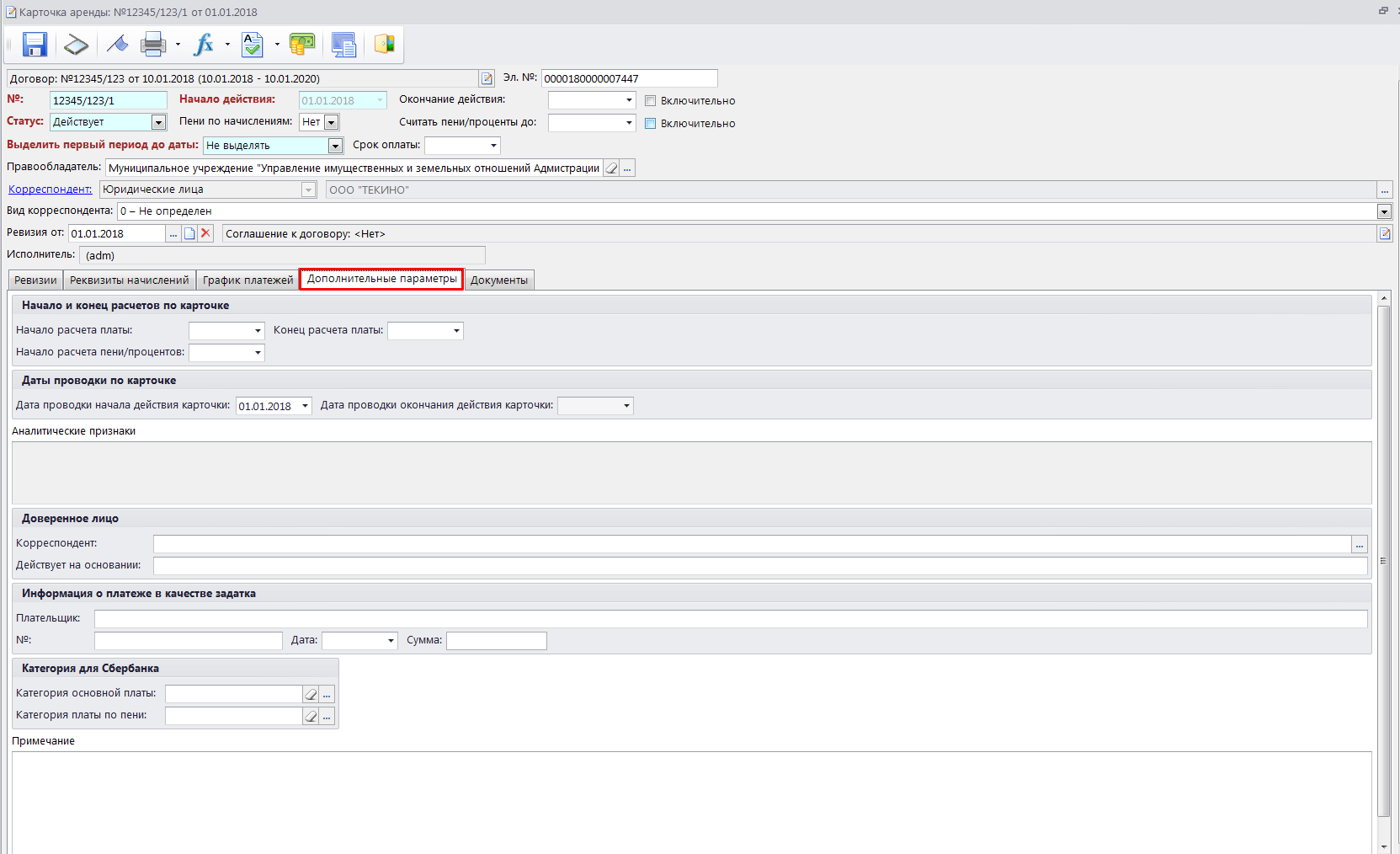
Task: Click the document check validation icon
Action: coord(253,44)
